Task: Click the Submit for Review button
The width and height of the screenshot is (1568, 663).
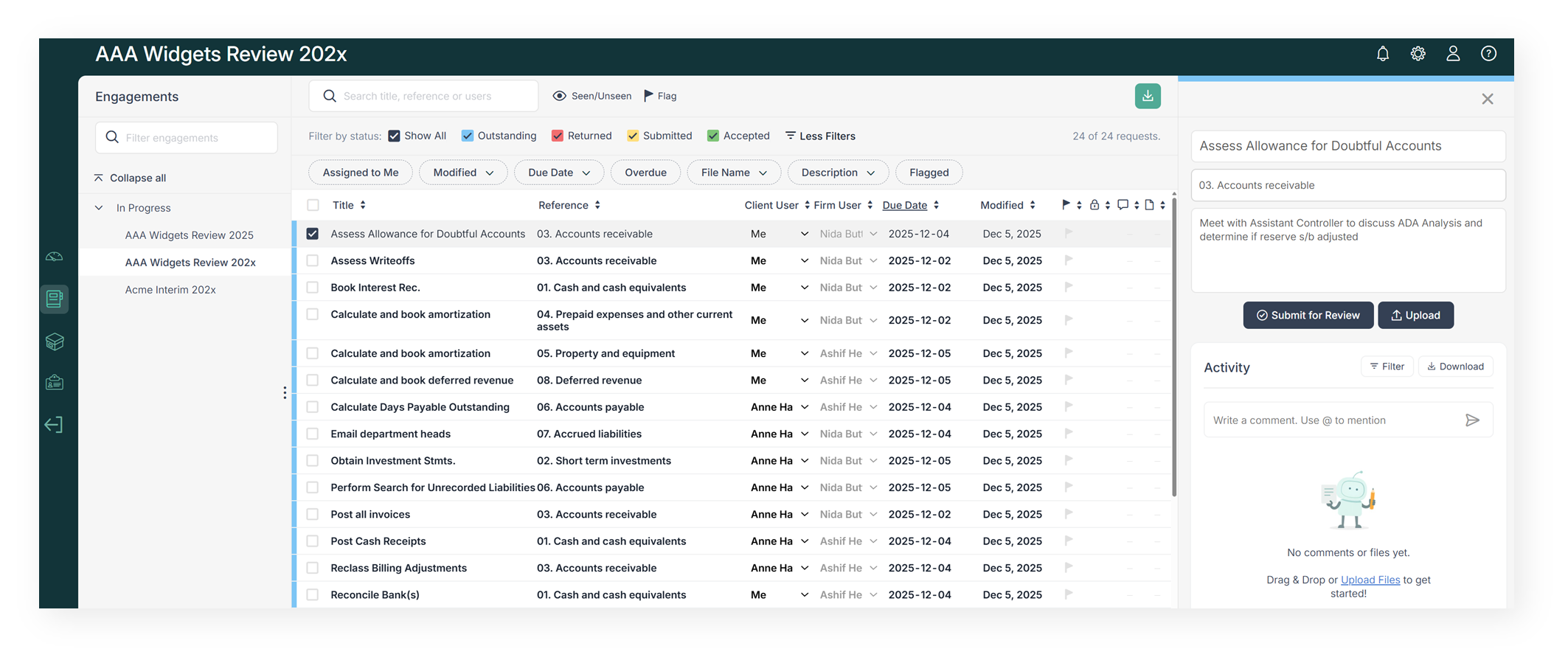Action: 1308,315
